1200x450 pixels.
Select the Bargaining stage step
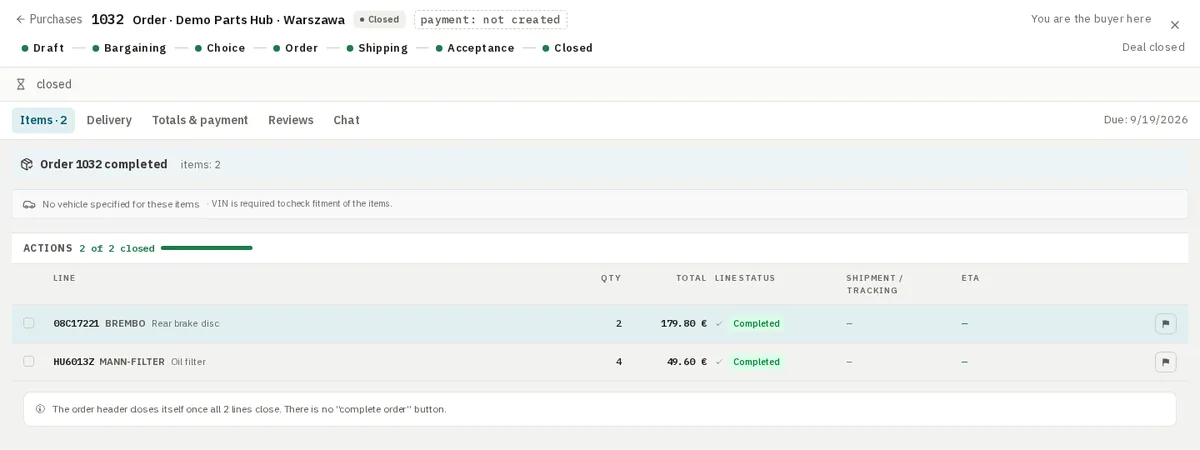129,48
